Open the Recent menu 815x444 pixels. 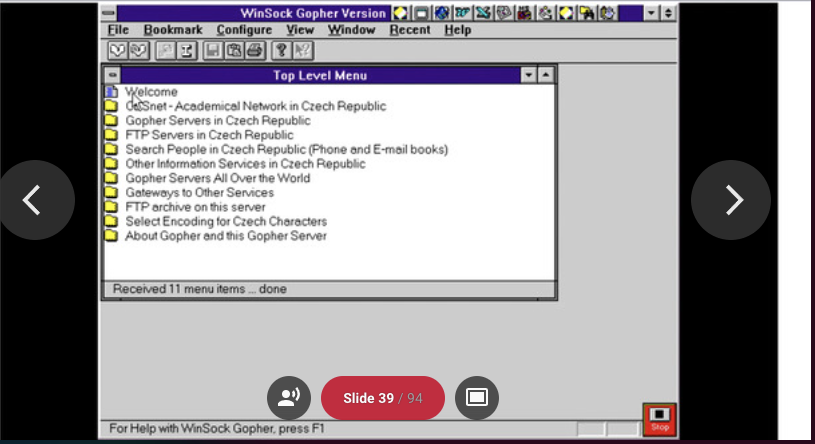[410, 30]
